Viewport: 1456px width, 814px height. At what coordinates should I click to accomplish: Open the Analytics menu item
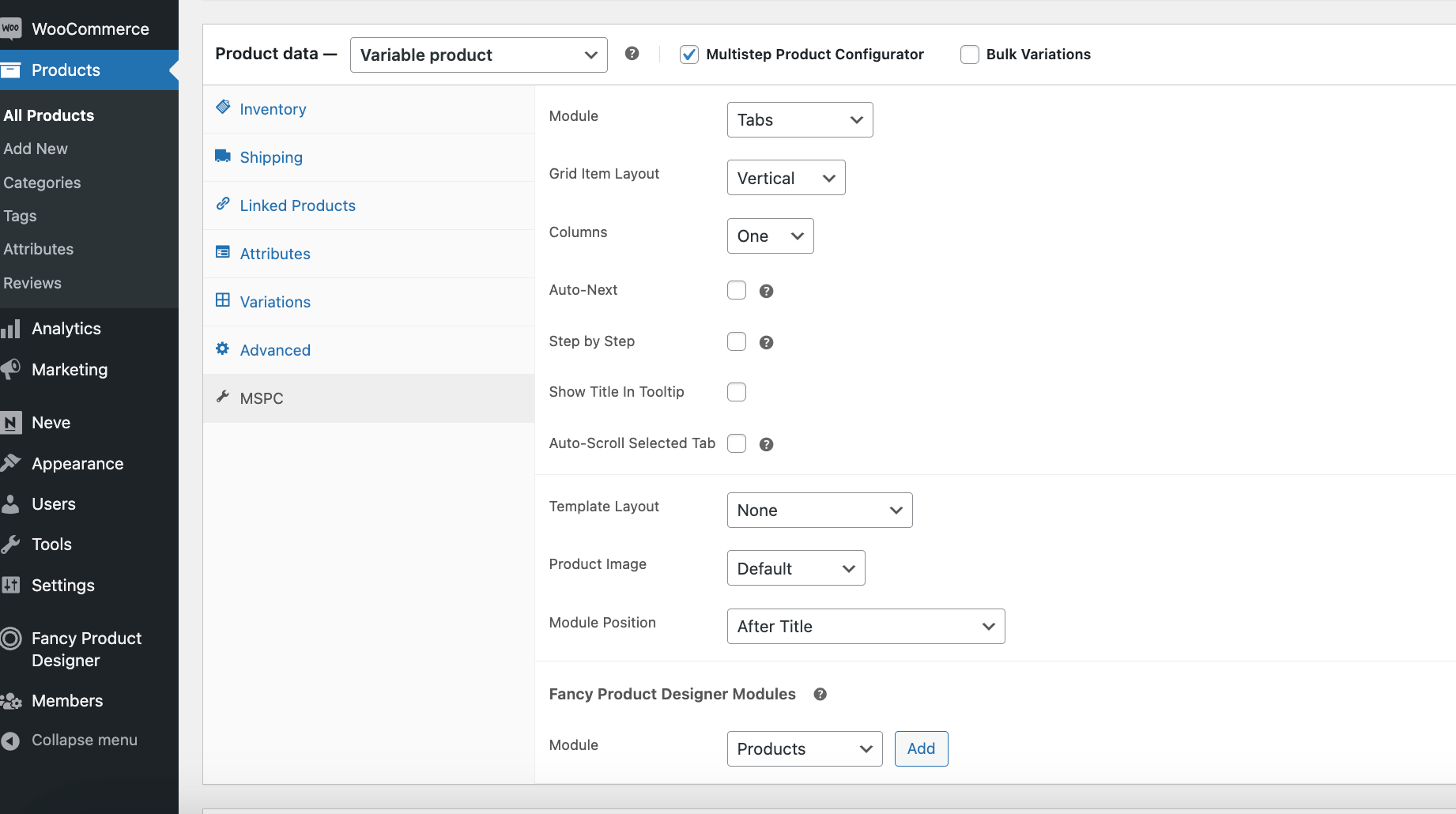click(89, 329)
